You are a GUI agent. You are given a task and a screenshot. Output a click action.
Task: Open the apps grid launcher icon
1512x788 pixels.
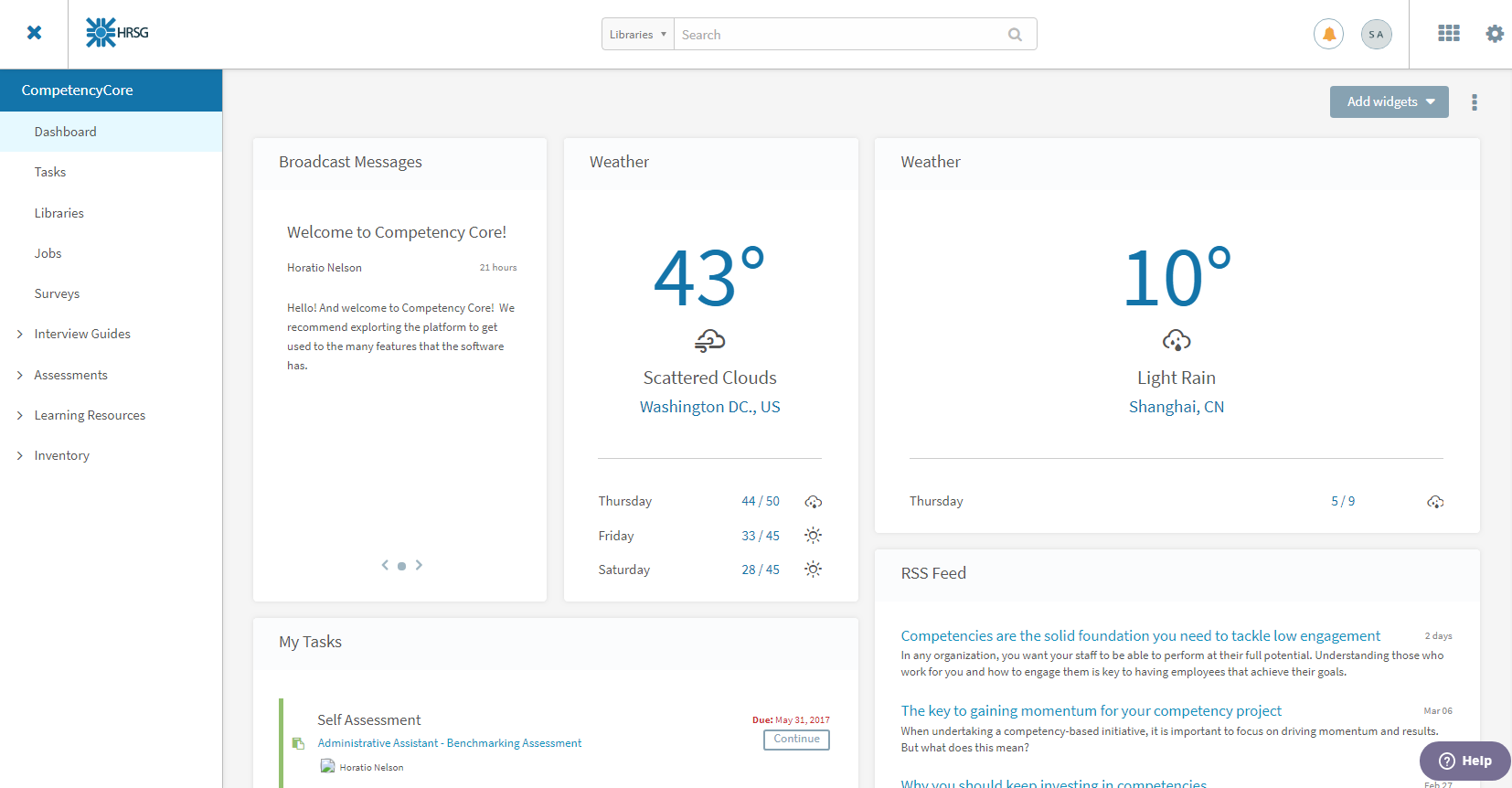[1449, 34]
